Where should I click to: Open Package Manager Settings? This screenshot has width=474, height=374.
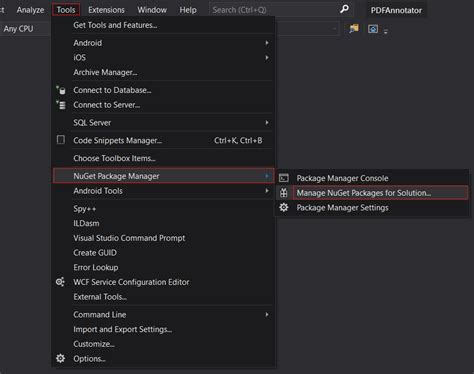point(372,207)
